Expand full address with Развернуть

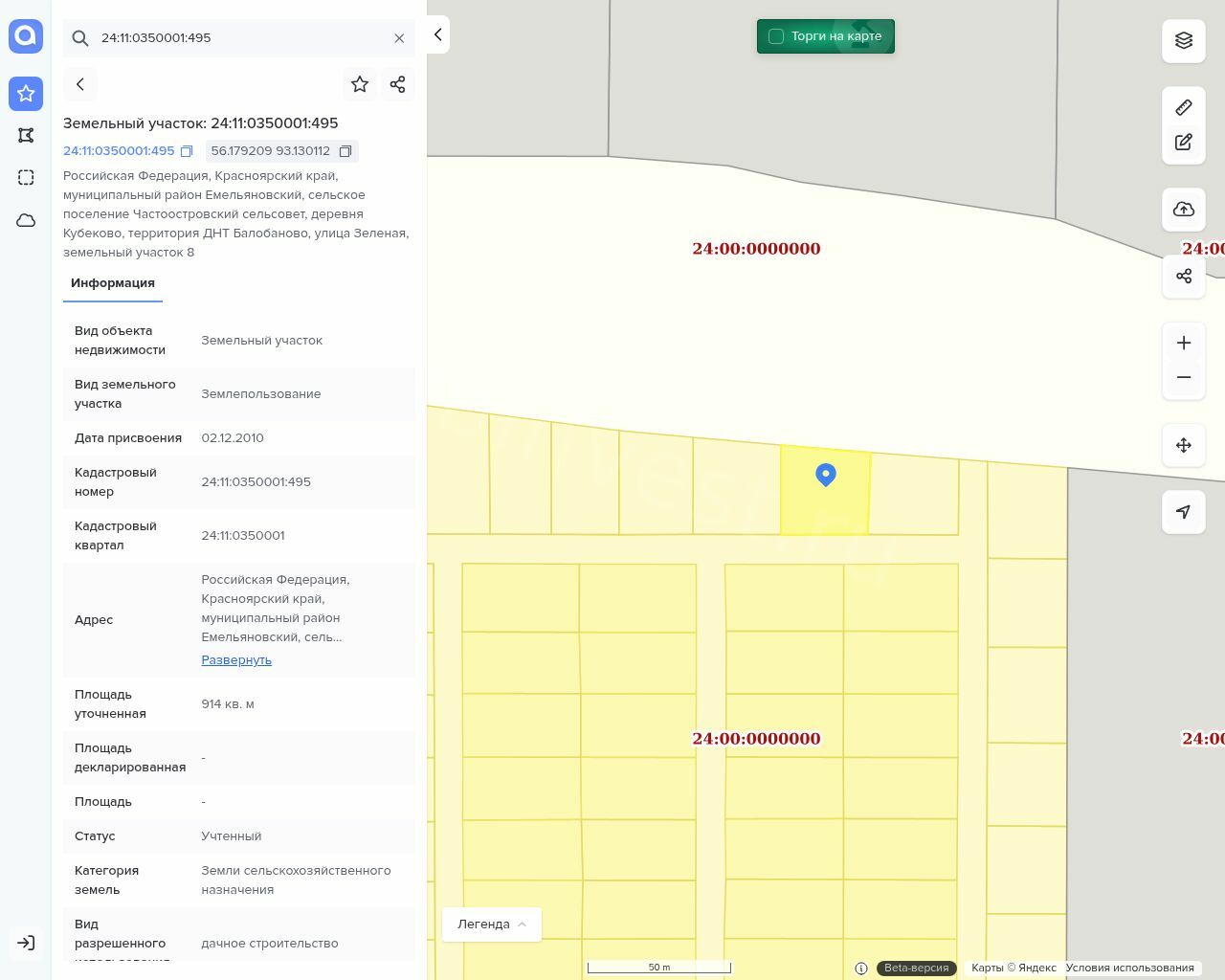(x=236, y=660)
